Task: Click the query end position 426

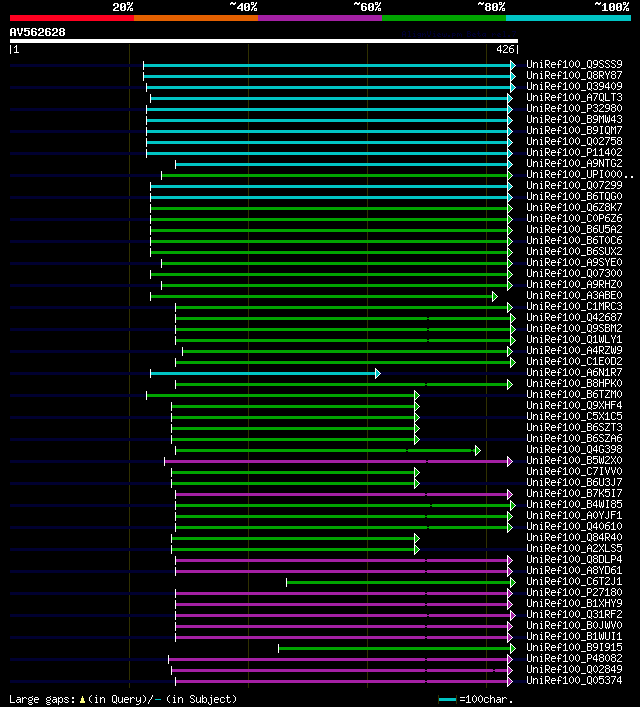Action: [505, 50]
